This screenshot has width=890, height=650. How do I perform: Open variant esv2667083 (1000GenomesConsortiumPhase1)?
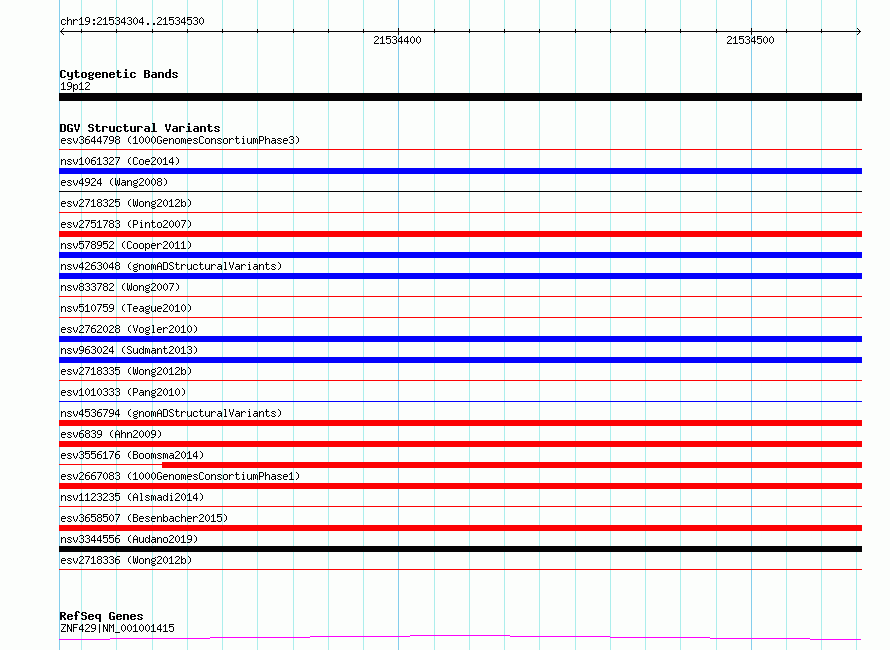[x=180, y=476]
